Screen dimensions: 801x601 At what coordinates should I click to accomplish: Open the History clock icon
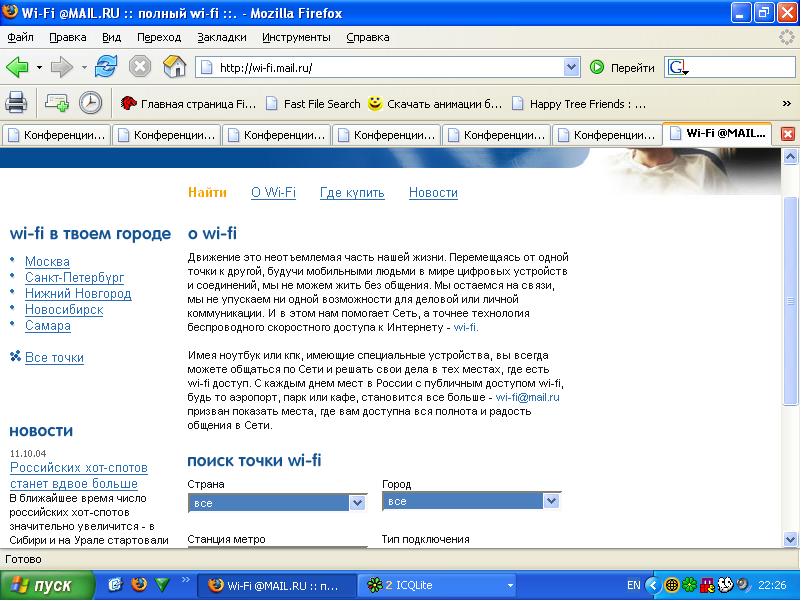[x=90, y=103]
